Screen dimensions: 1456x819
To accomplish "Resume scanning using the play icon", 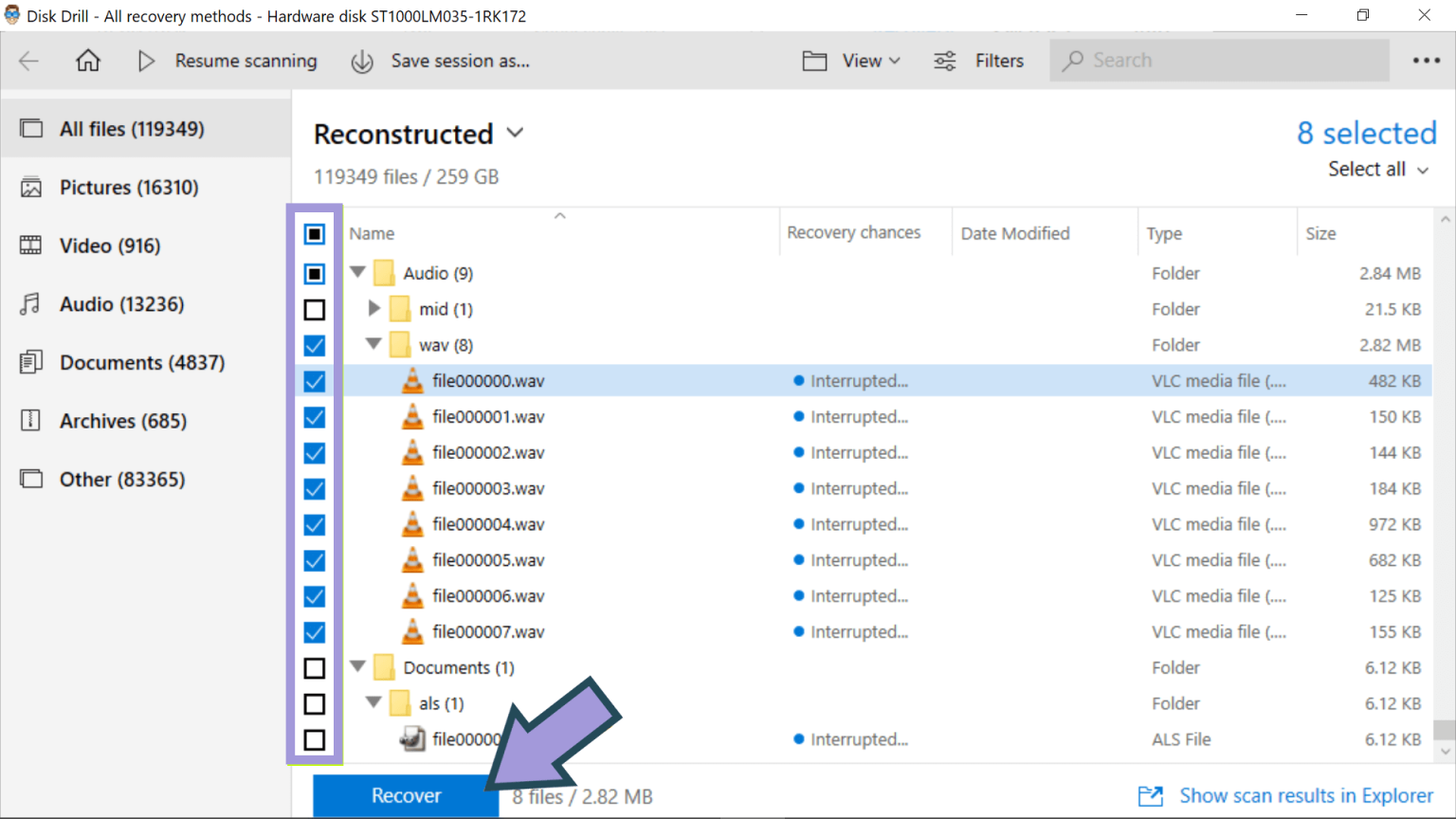I will tap(147, 60).
